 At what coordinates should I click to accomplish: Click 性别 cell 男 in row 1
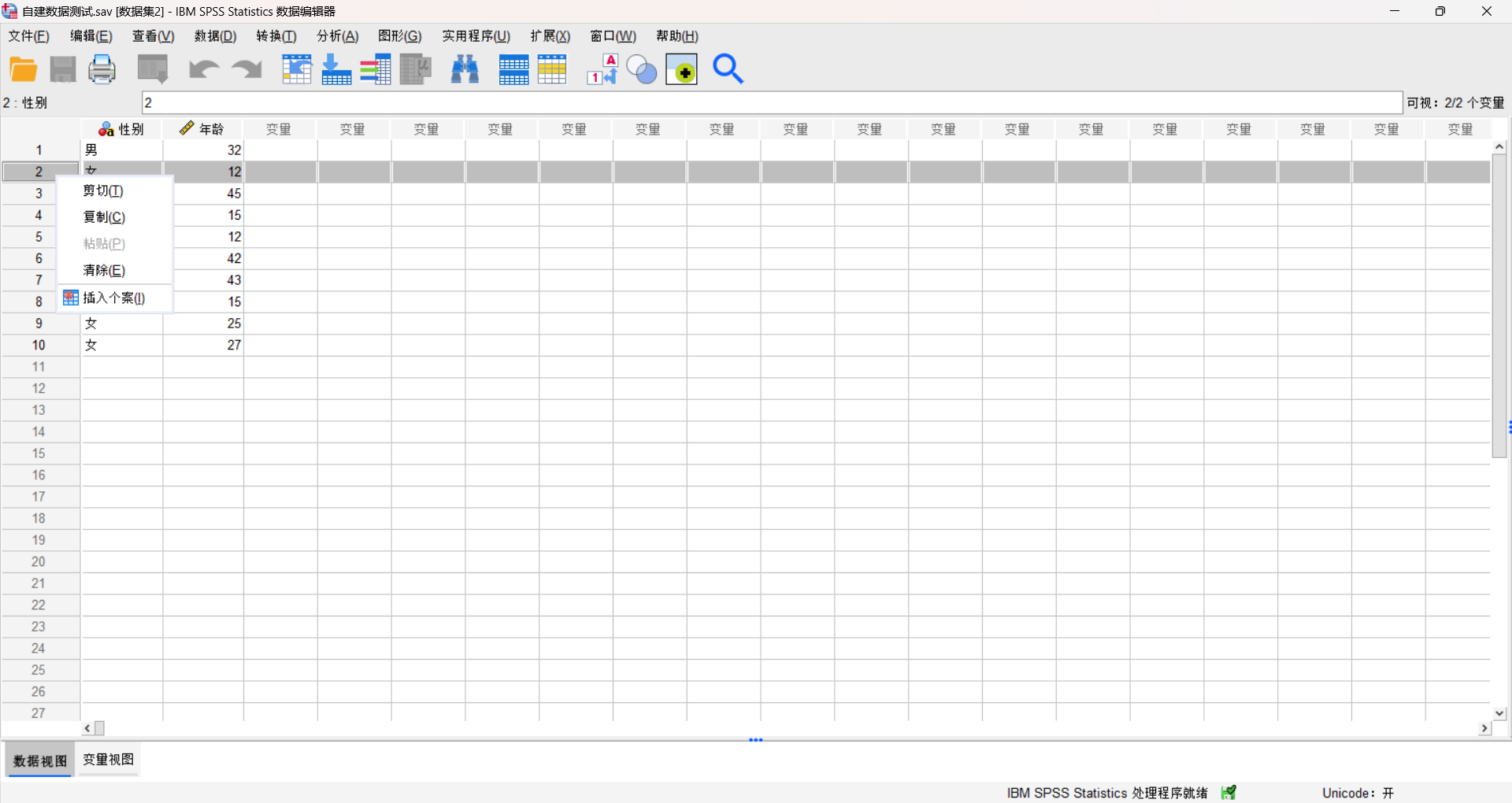(x=121, y=150)
